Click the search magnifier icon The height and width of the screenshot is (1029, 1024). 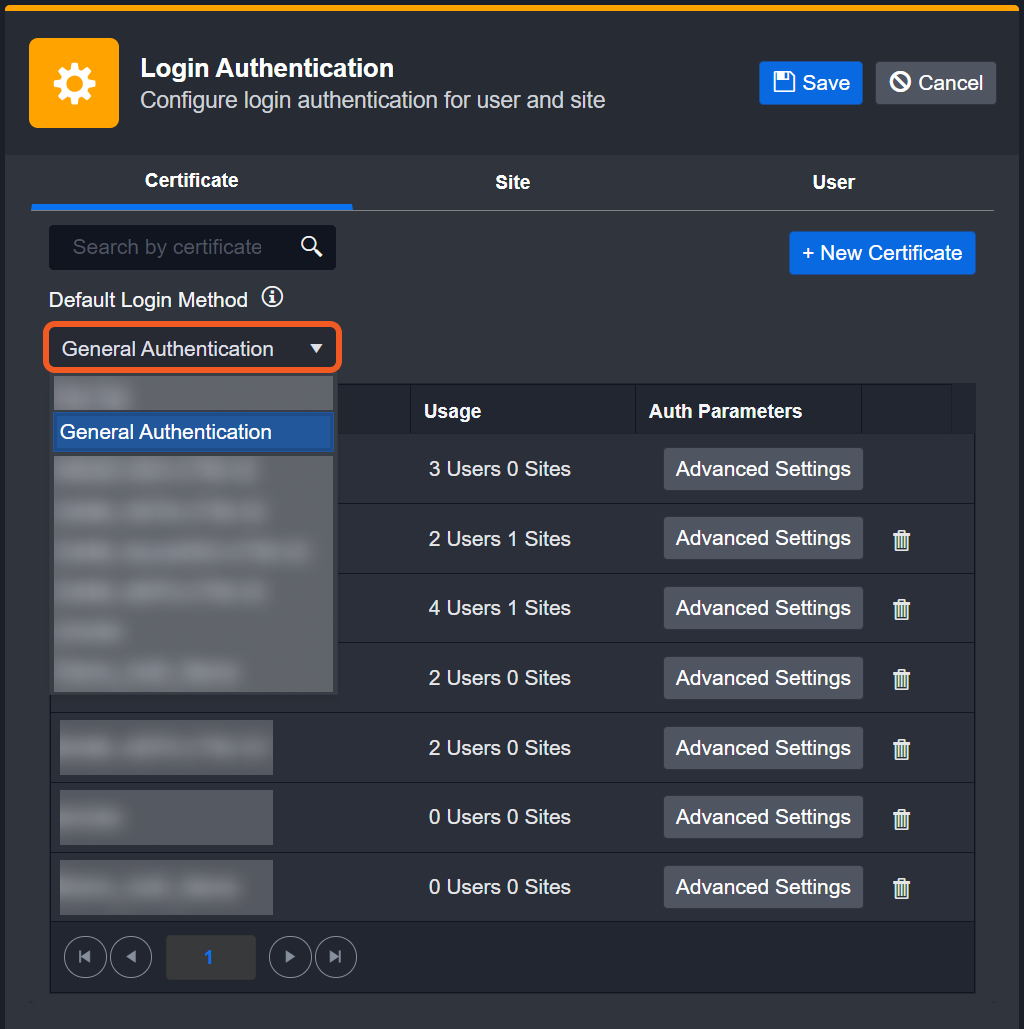311,247
